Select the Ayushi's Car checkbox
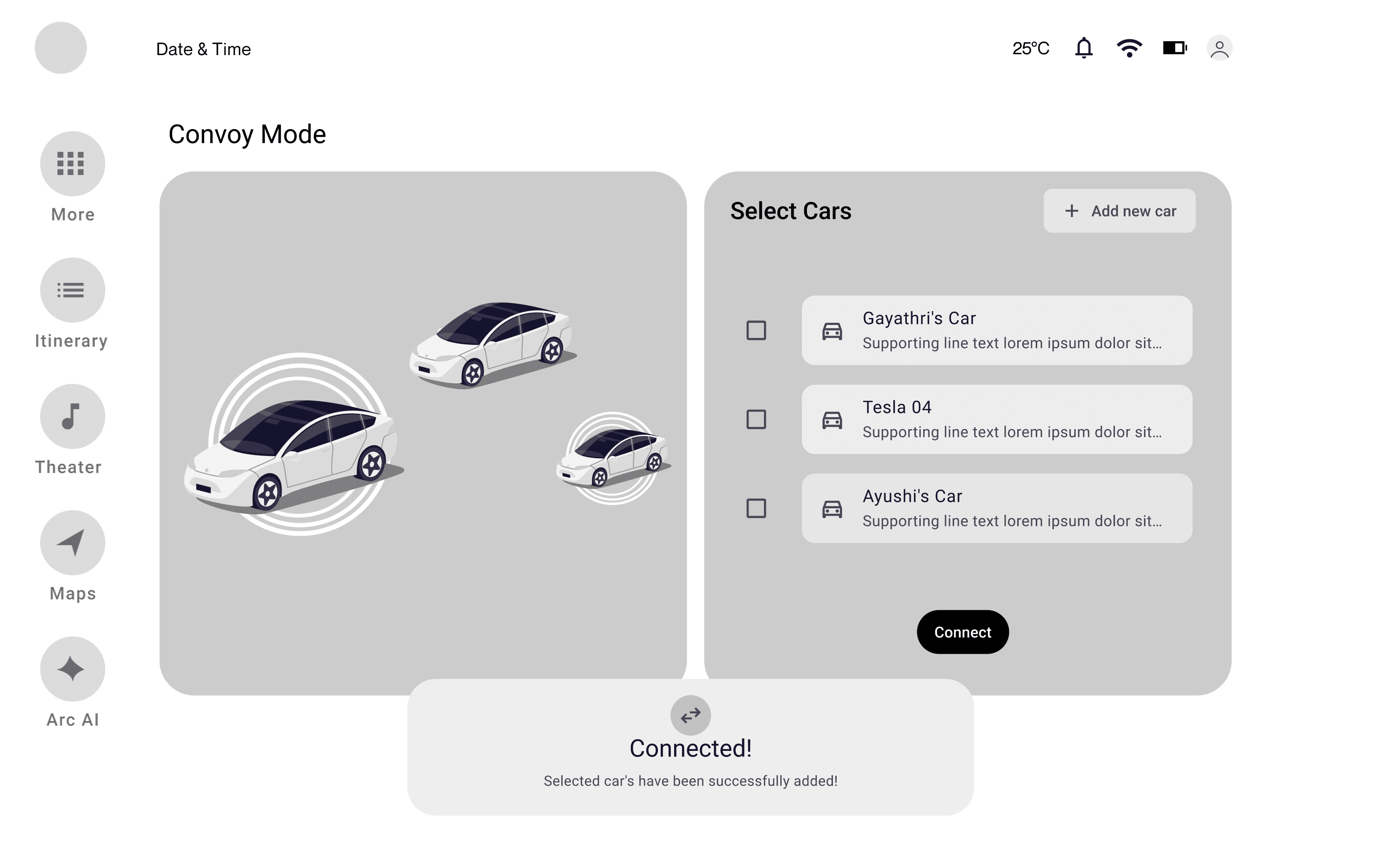The height and width of the screenshot is (868, 1389). [756, 508]
